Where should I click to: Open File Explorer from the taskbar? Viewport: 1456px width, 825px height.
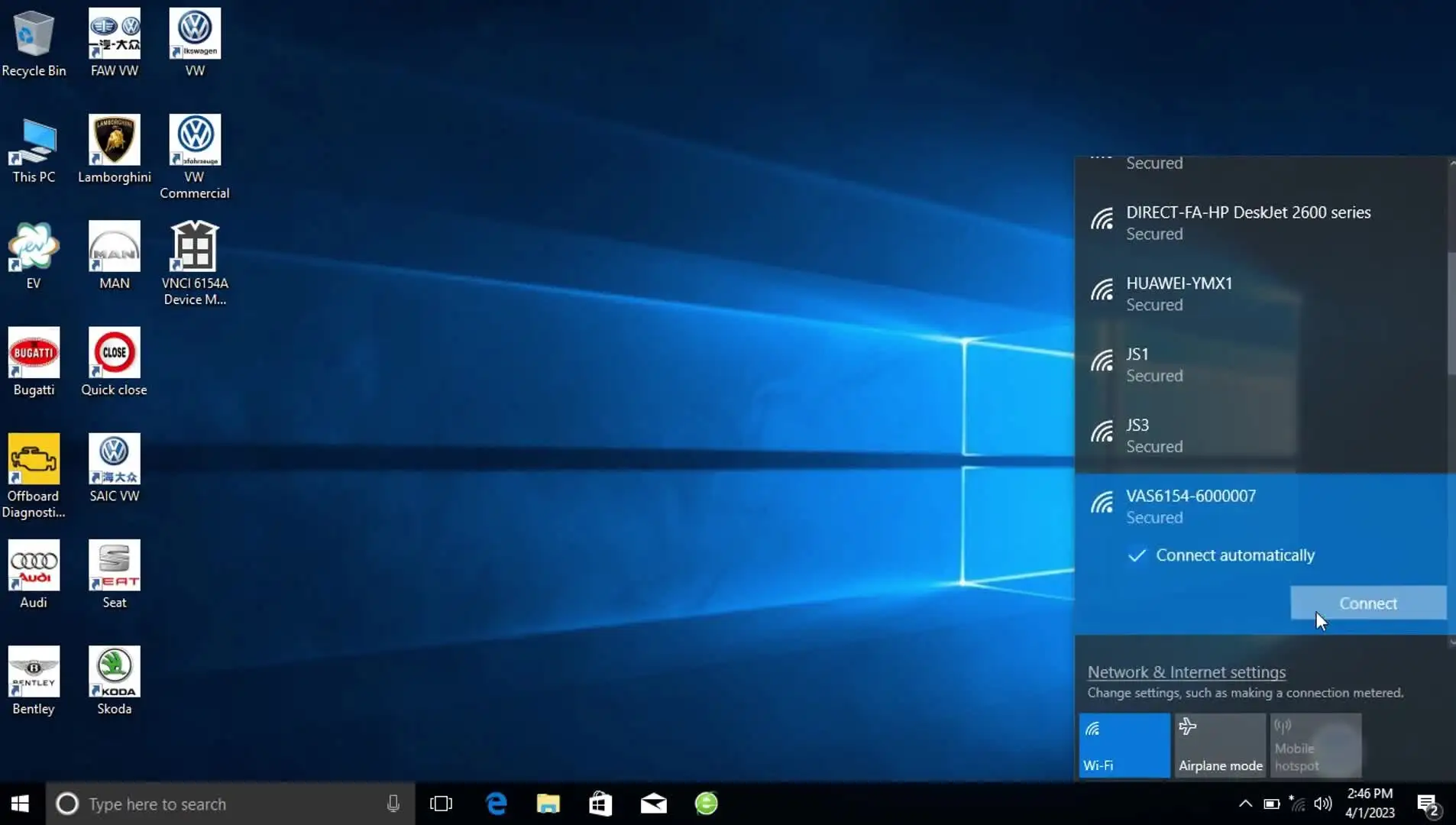click(548, 804)
